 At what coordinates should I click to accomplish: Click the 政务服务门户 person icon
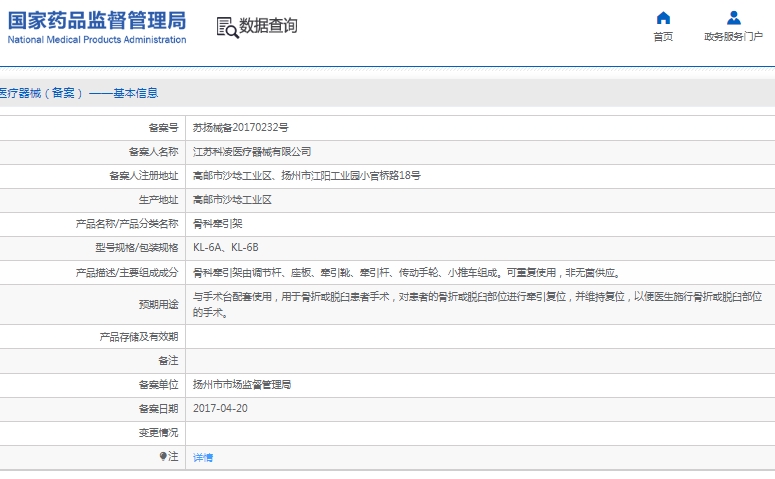[x=733, y=18]
